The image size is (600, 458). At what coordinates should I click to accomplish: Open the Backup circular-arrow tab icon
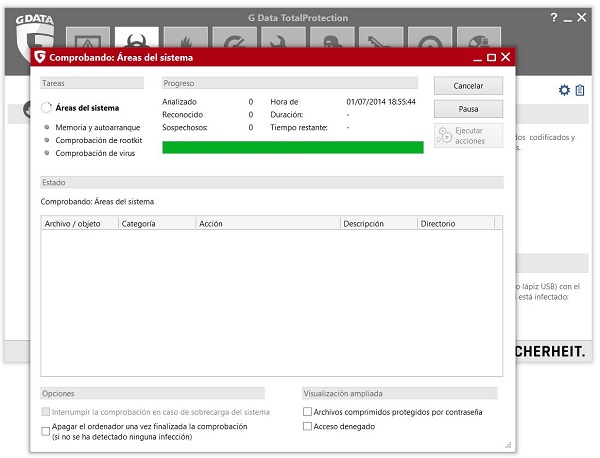(x=234, y=37)
